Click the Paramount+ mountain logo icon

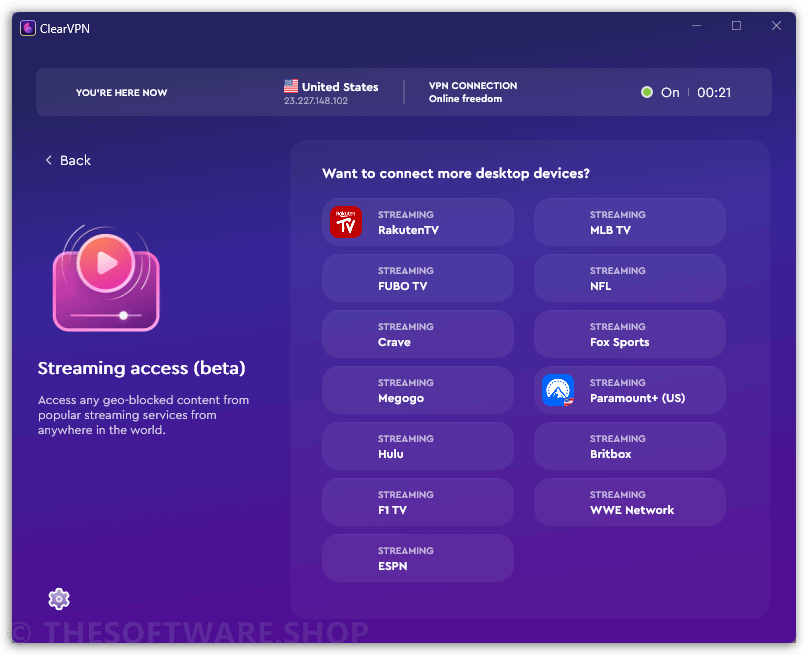tap(558, 390)
